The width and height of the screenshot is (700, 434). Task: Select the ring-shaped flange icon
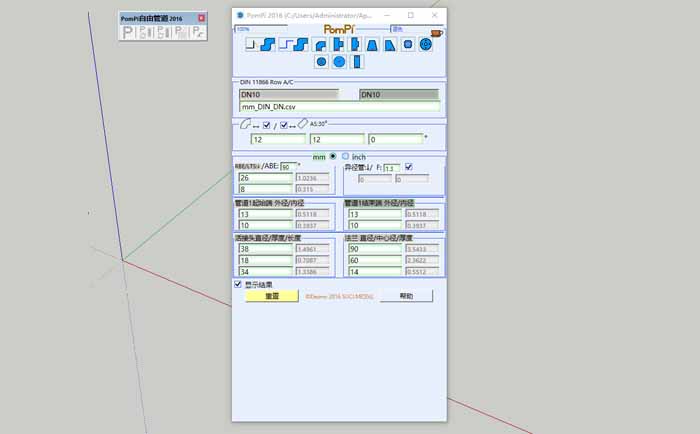426,45
